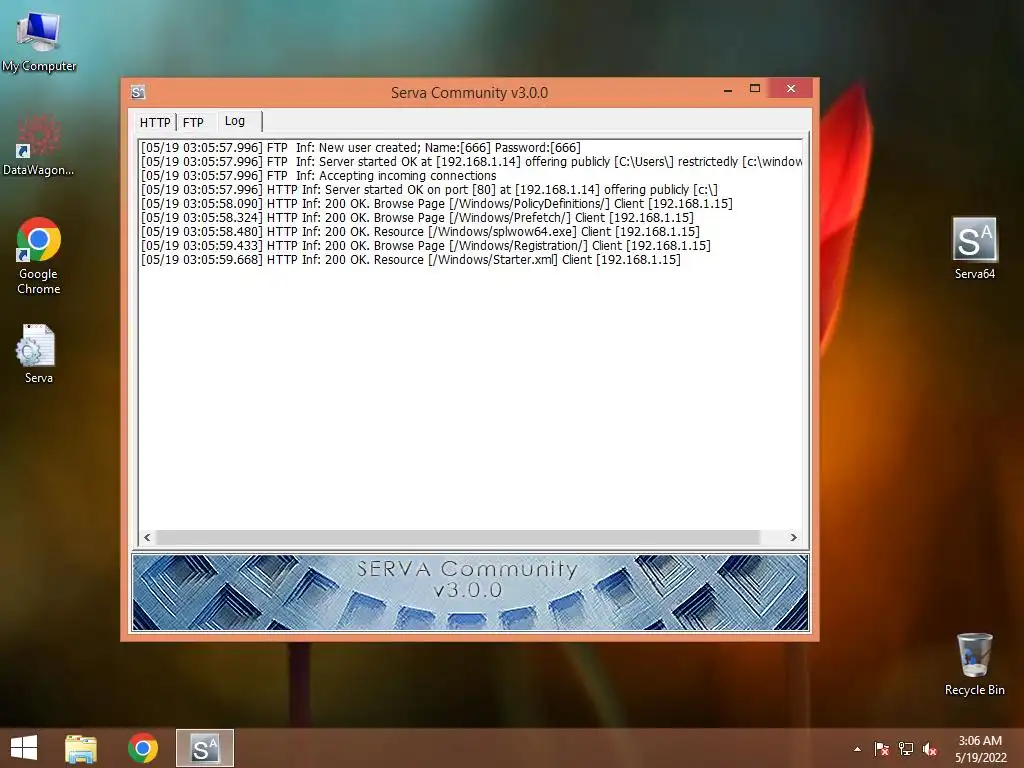
Task: Open the Action Center flag icon
Action: coord(882,749)
